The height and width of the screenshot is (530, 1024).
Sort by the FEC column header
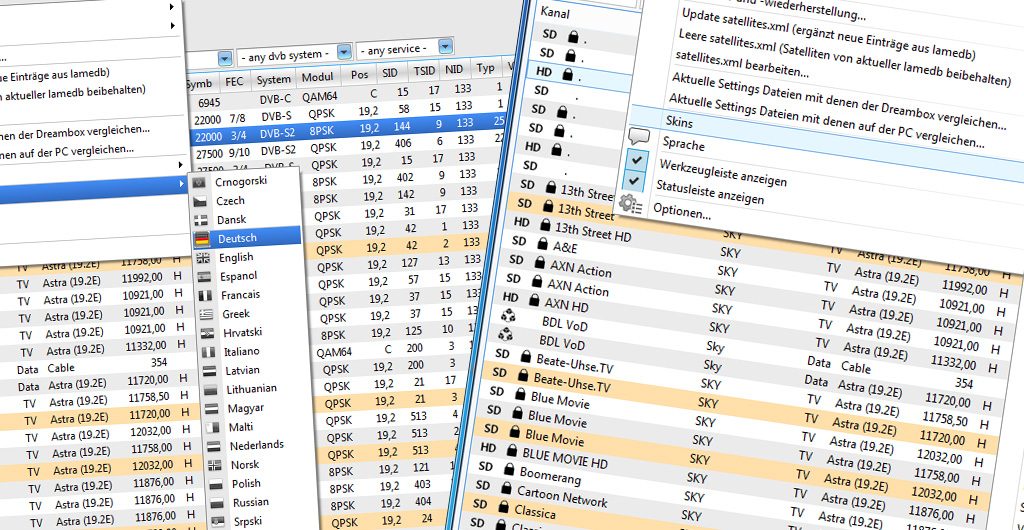click(x=234, y=82)
